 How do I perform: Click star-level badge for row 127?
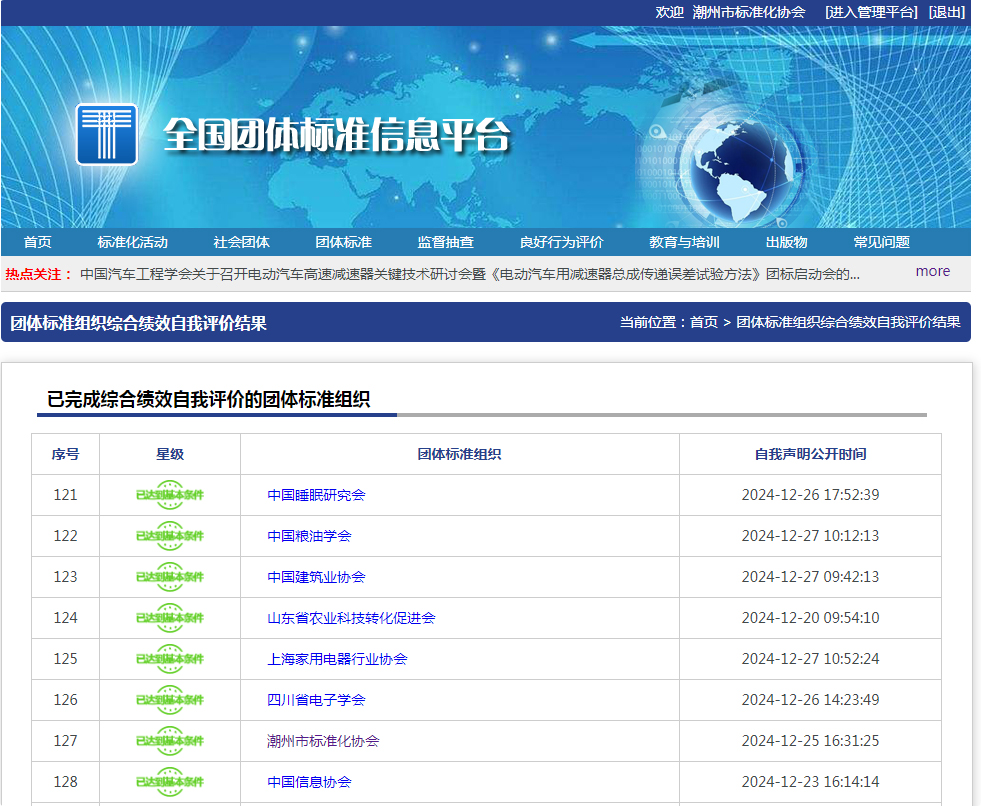pos(170,741)
